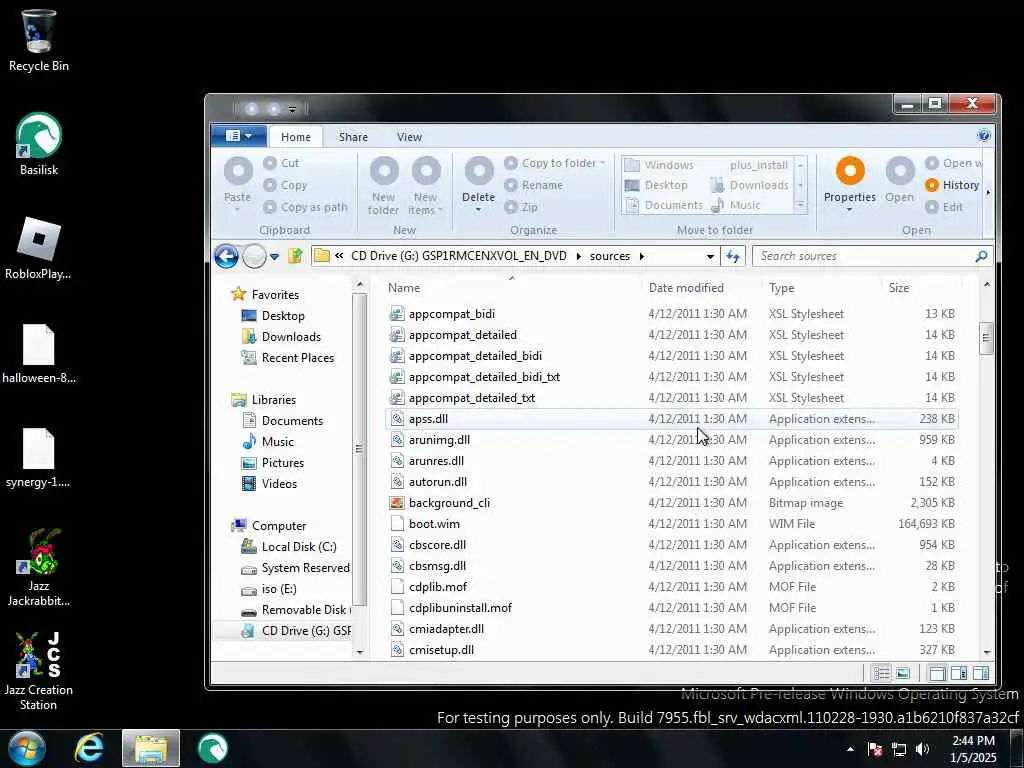
Task: Select the halloween-8 file on desktop
Action: pyautogui.click(x=39, y=353)
